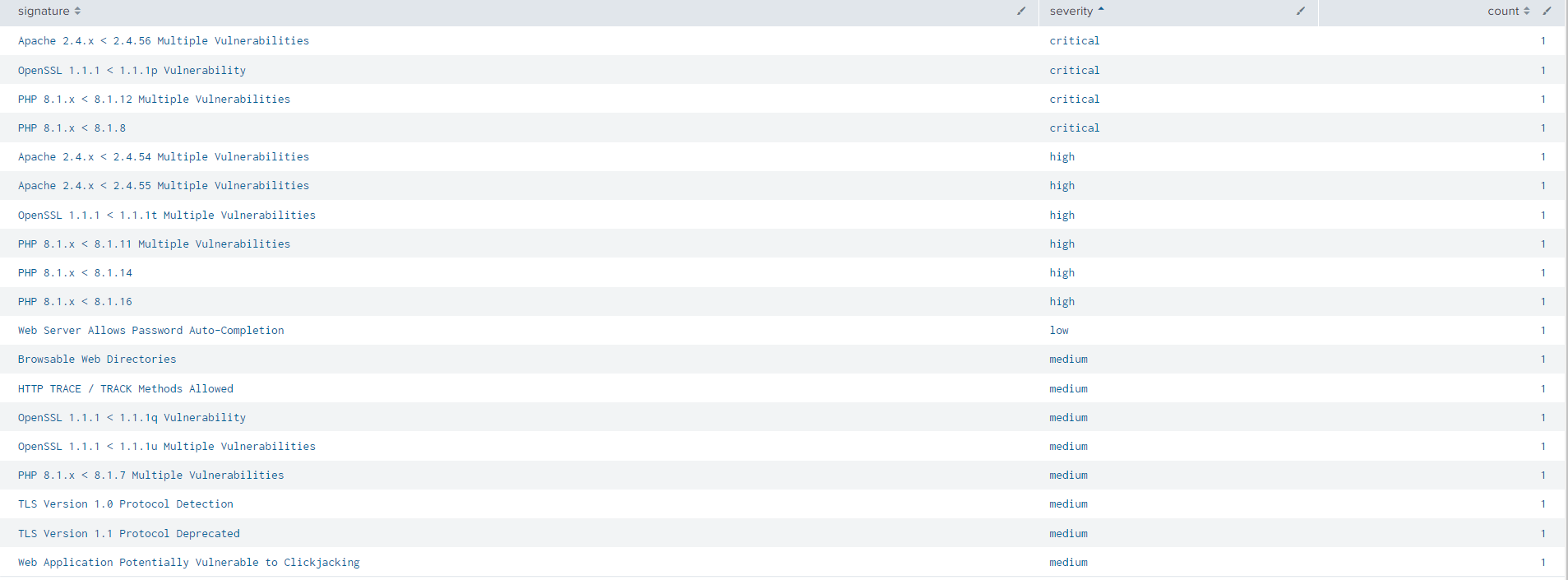
Task: Open Apache 2.4.x < 2.4.54 Multiple Vulnerabilities
Action: coord(164,156)
